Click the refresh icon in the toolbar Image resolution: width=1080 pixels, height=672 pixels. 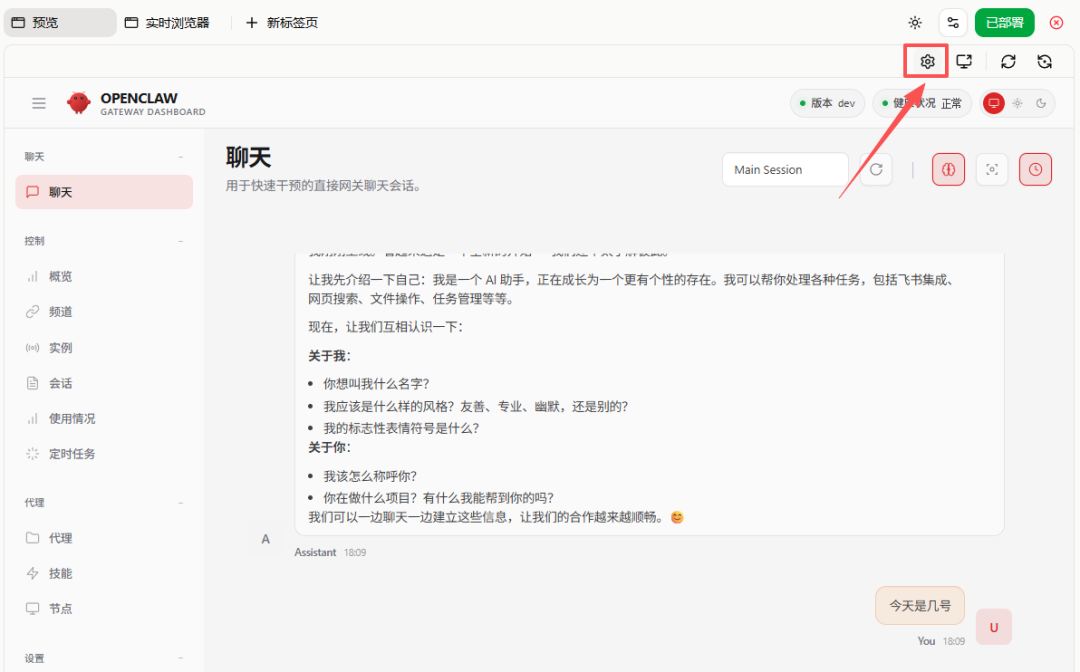[1008, 61]
